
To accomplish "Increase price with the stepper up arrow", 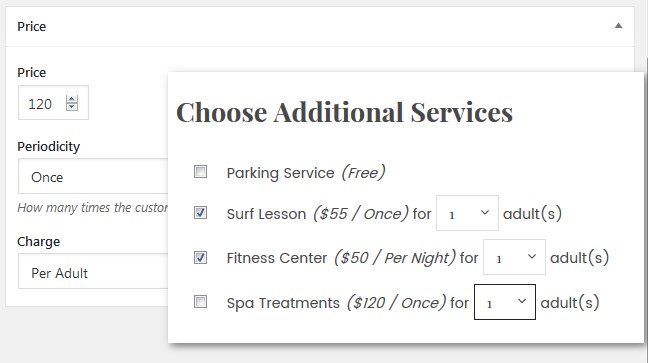I will [72, 99].
